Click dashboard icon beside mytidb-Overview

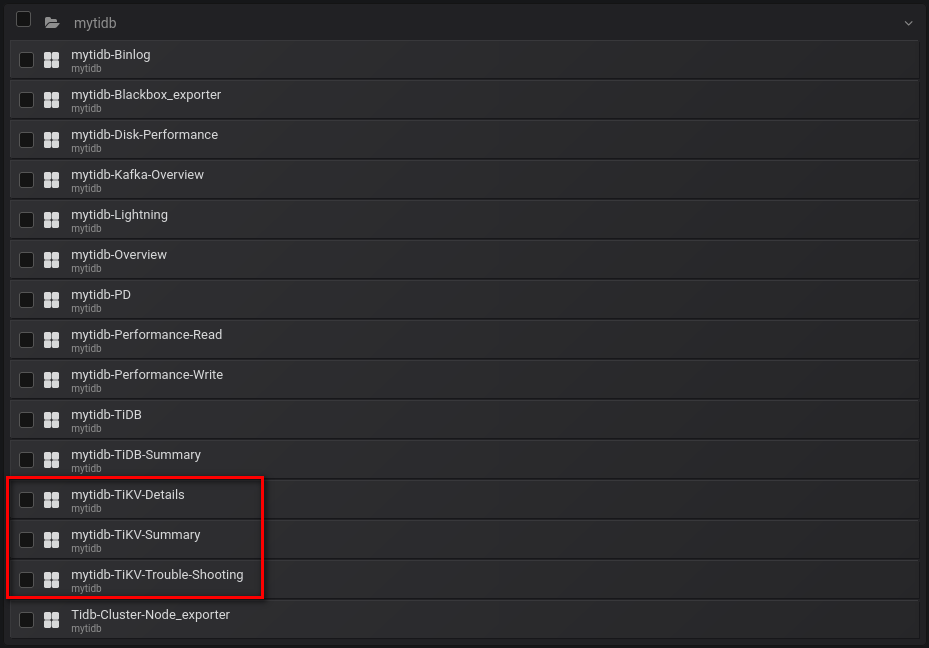(x=52, y=259)
